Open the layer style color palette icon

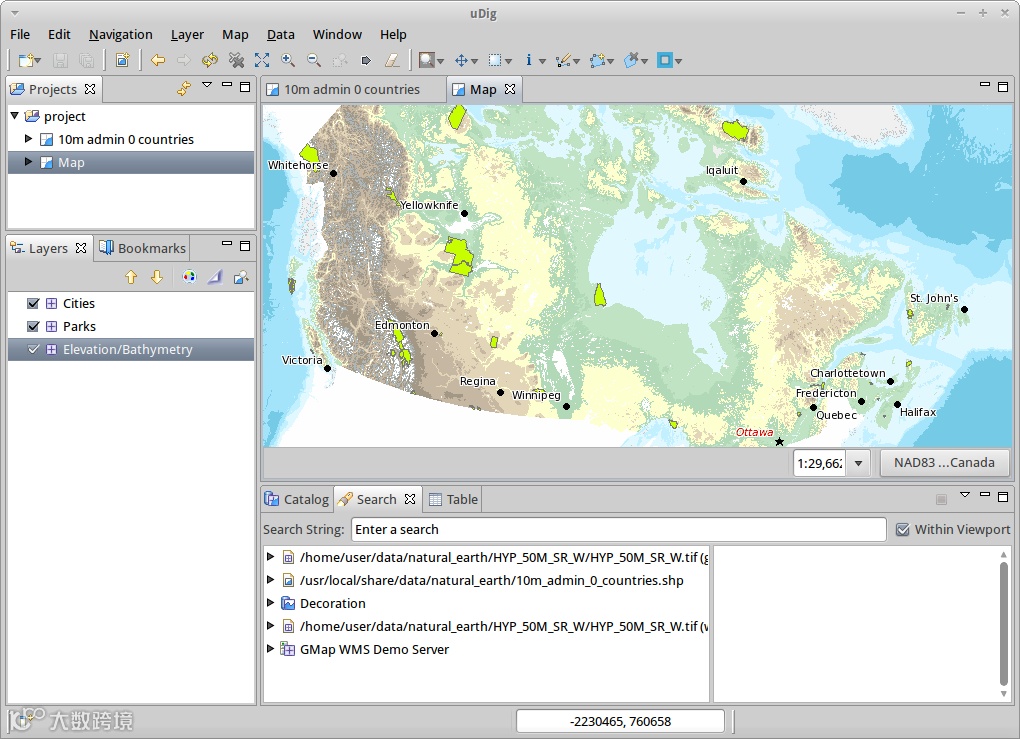(189, 277)
